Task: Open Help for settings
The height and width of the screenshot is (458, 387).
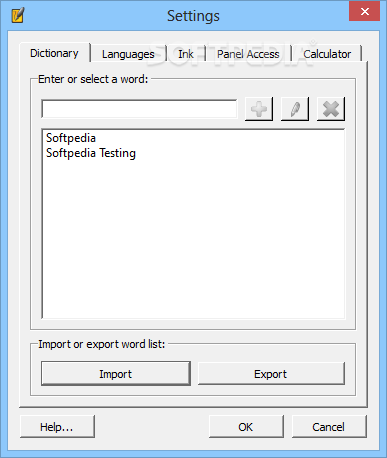Action: (57, 427)
